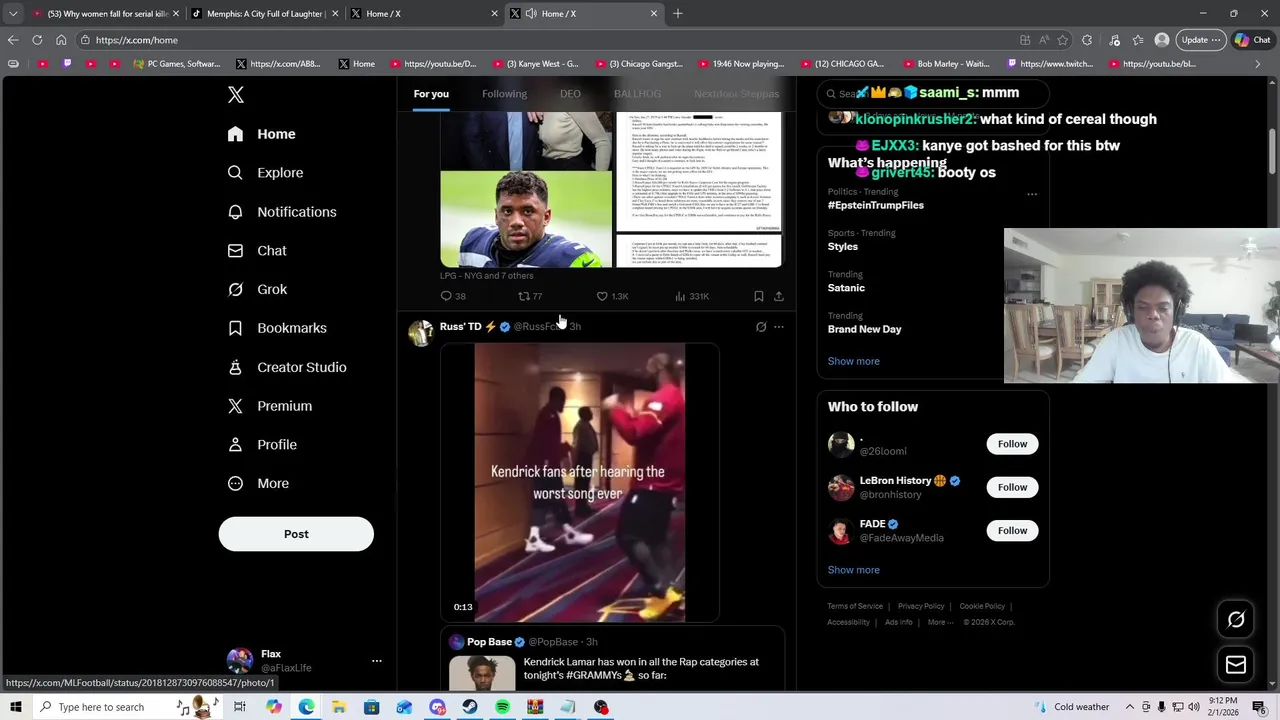Image resolution: width=1280 pixels, height=720 pixels.
Task: Switch to the Following tab
Action: pos(504,94)
